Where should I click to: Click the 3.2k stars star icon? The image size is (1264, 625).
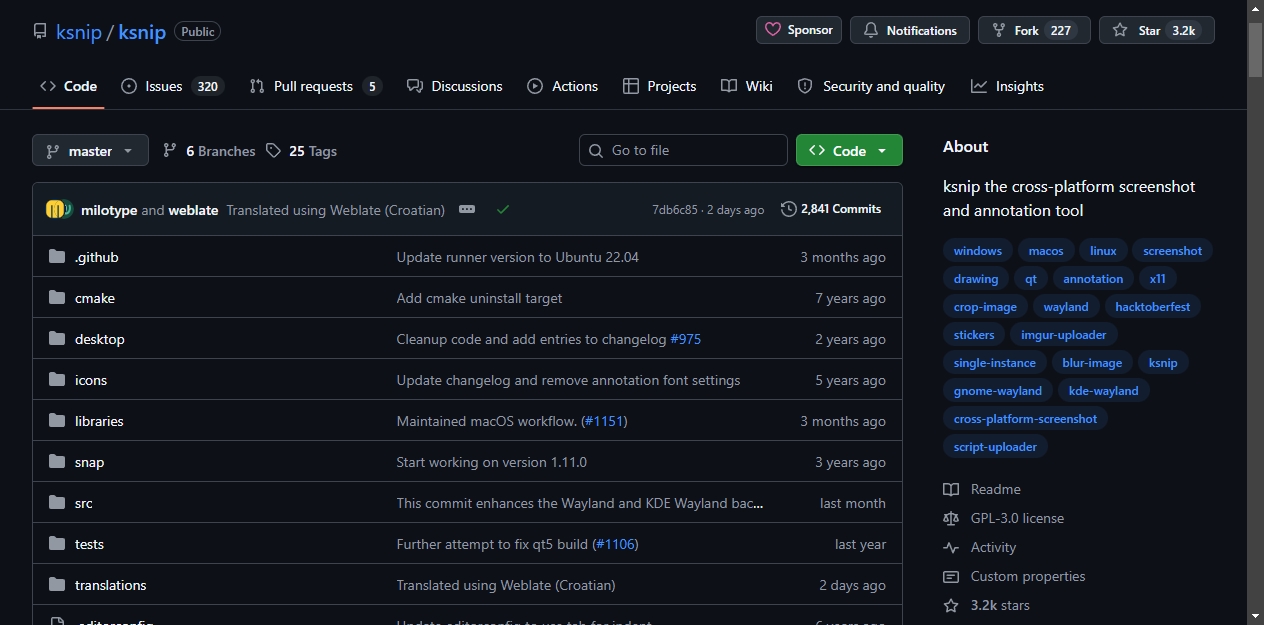point(951,605)
